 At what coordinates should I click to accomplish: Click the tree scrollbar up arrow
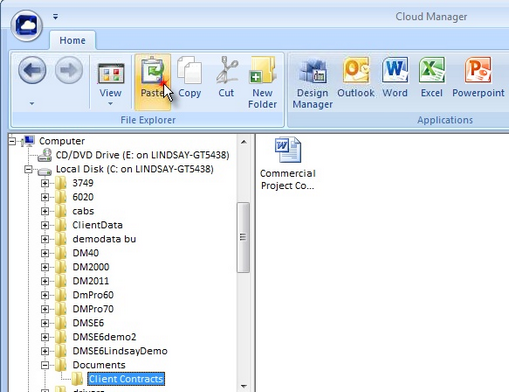point(244,142)
